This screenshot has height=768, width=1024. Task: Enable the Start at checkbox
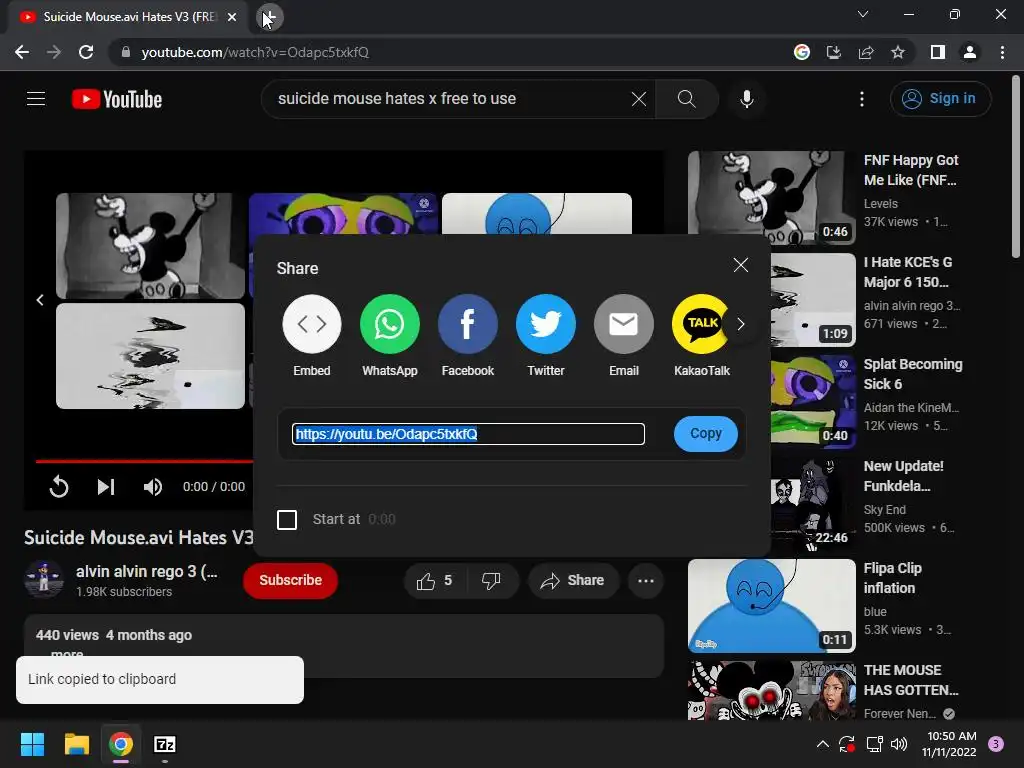[287, 520]
